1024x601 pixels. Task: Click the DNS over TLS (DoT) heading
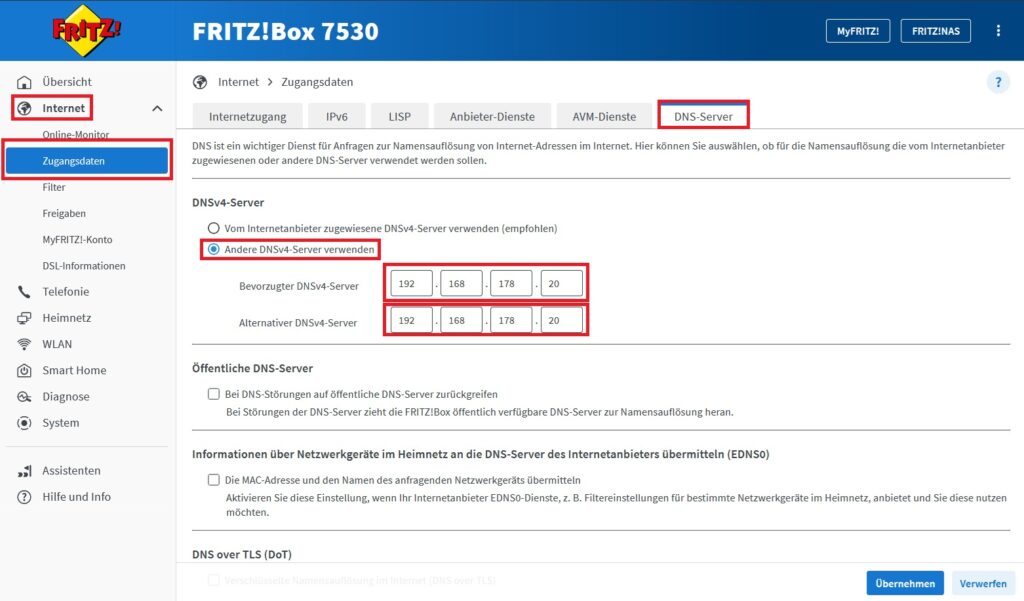242,554
